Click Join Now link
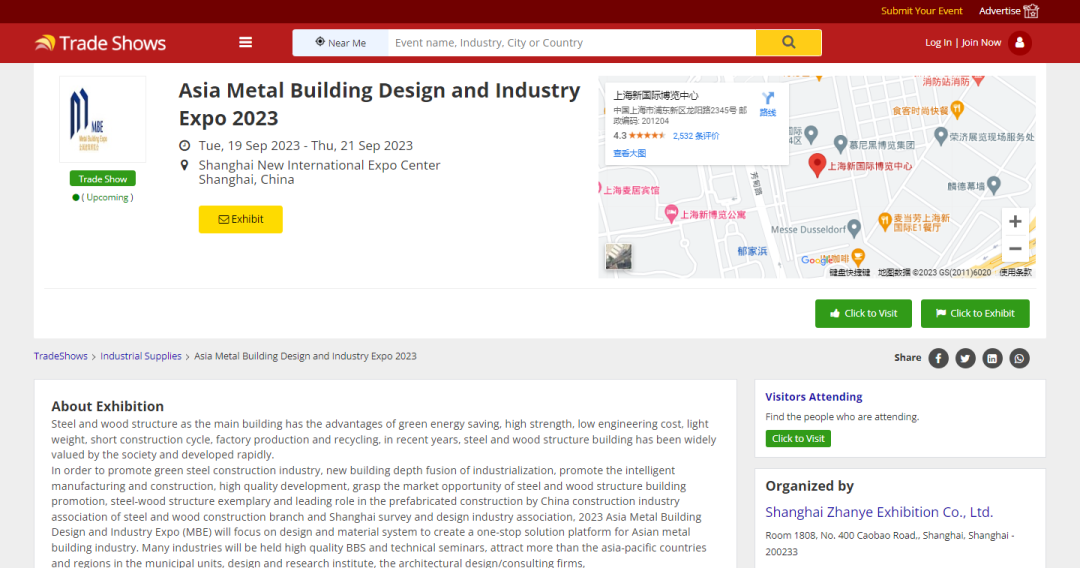This screenshot has height=568, width=1080. pos(982,43)
